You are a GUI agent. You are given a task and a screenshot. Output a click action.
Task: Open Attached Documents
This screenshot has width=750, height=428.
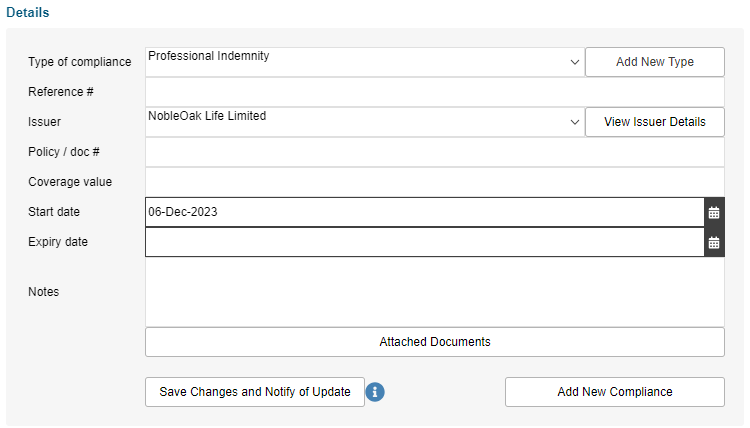point(435,342)
